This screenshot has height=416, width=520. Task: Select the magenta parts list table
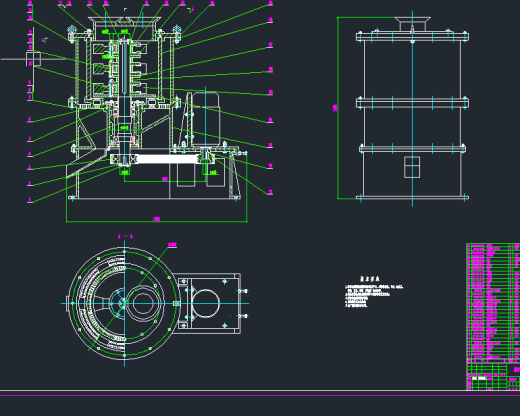pos(493,303)
